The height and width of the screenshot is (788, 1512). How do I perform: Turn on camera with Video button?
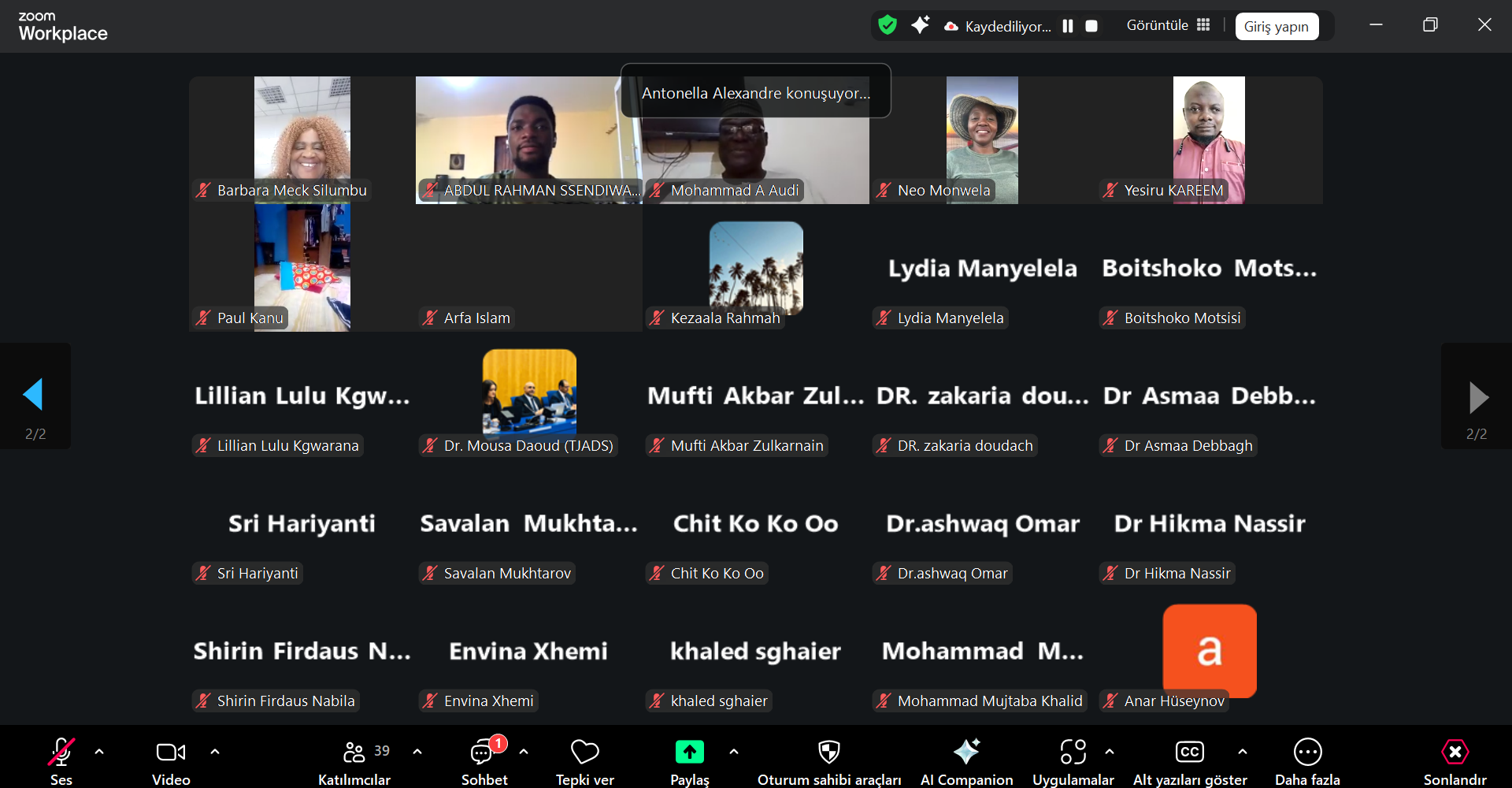point(171,753)
